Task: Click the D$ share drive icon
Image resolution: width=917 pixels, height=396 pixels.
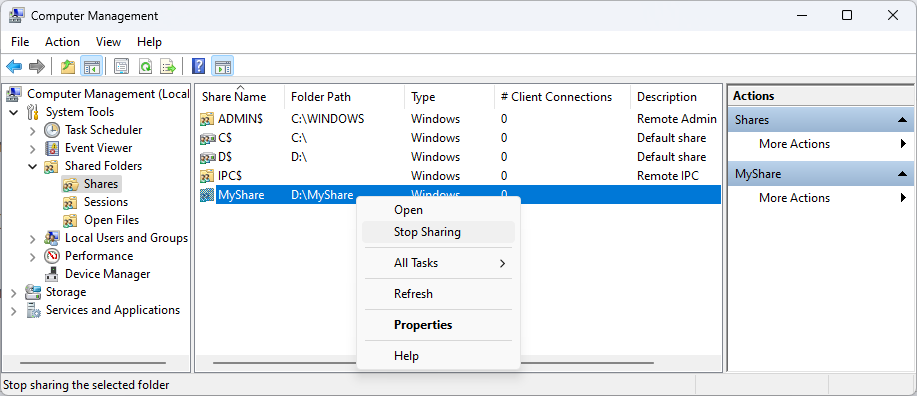Action: coord(207,157)
